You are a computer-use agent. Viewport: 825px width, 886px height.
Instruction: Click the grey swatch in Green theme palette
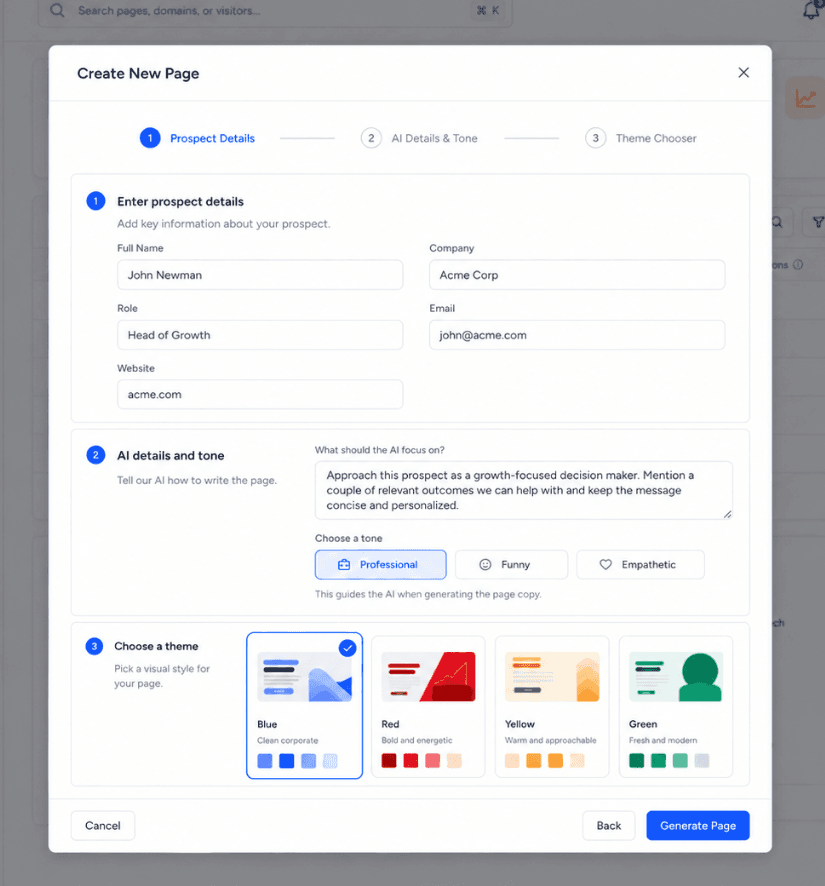coord(702,761)
